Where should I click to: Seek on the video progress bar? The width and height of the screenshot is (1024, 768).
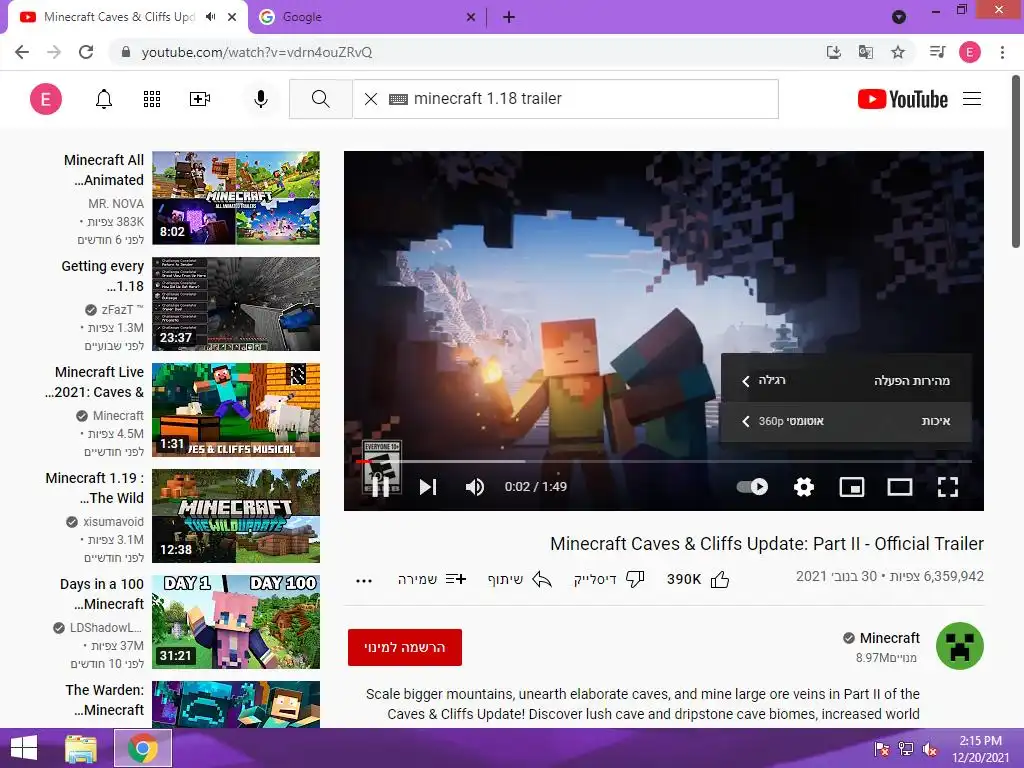tap(664, 461)
